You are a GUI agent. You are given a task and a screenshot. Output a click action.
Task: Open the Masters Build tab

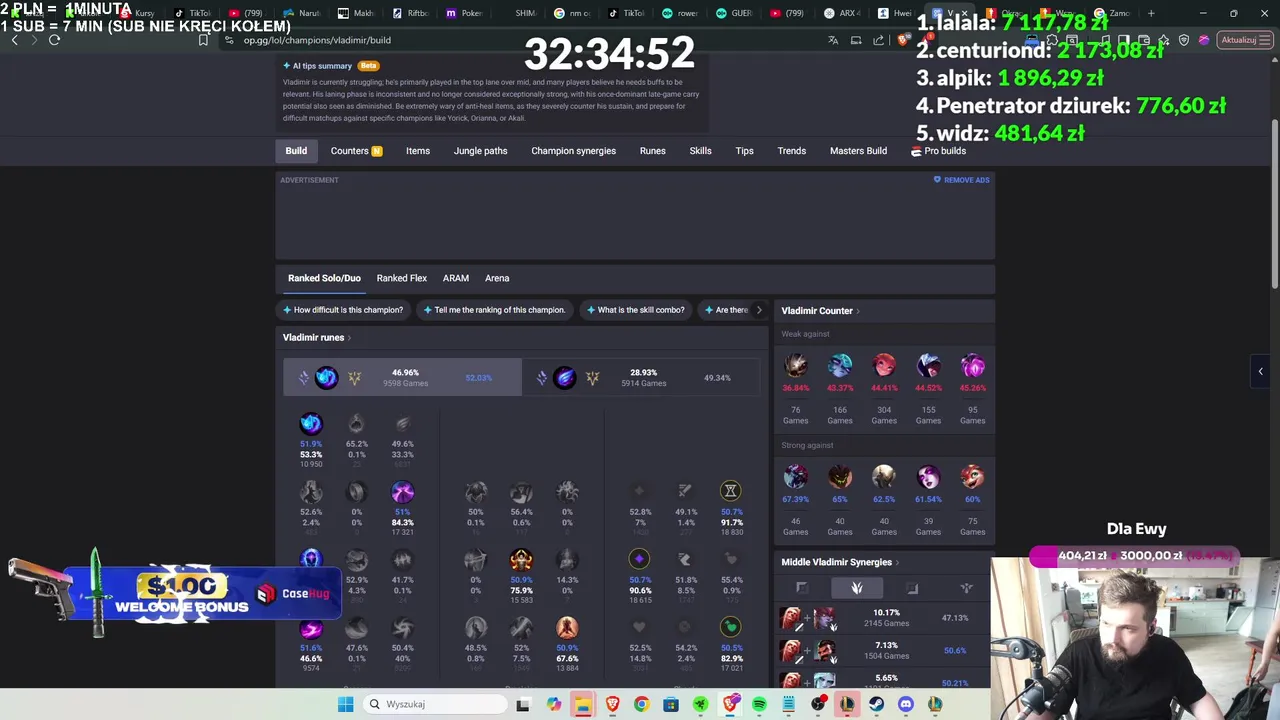tap(858, 151)
